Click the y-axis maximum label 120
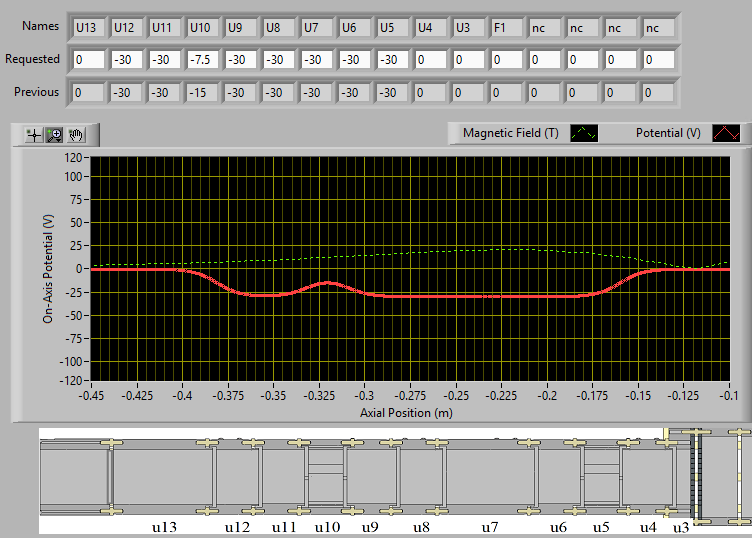This screenshot has height=538, width=752. pyautogui.click(x=73, y=158)
